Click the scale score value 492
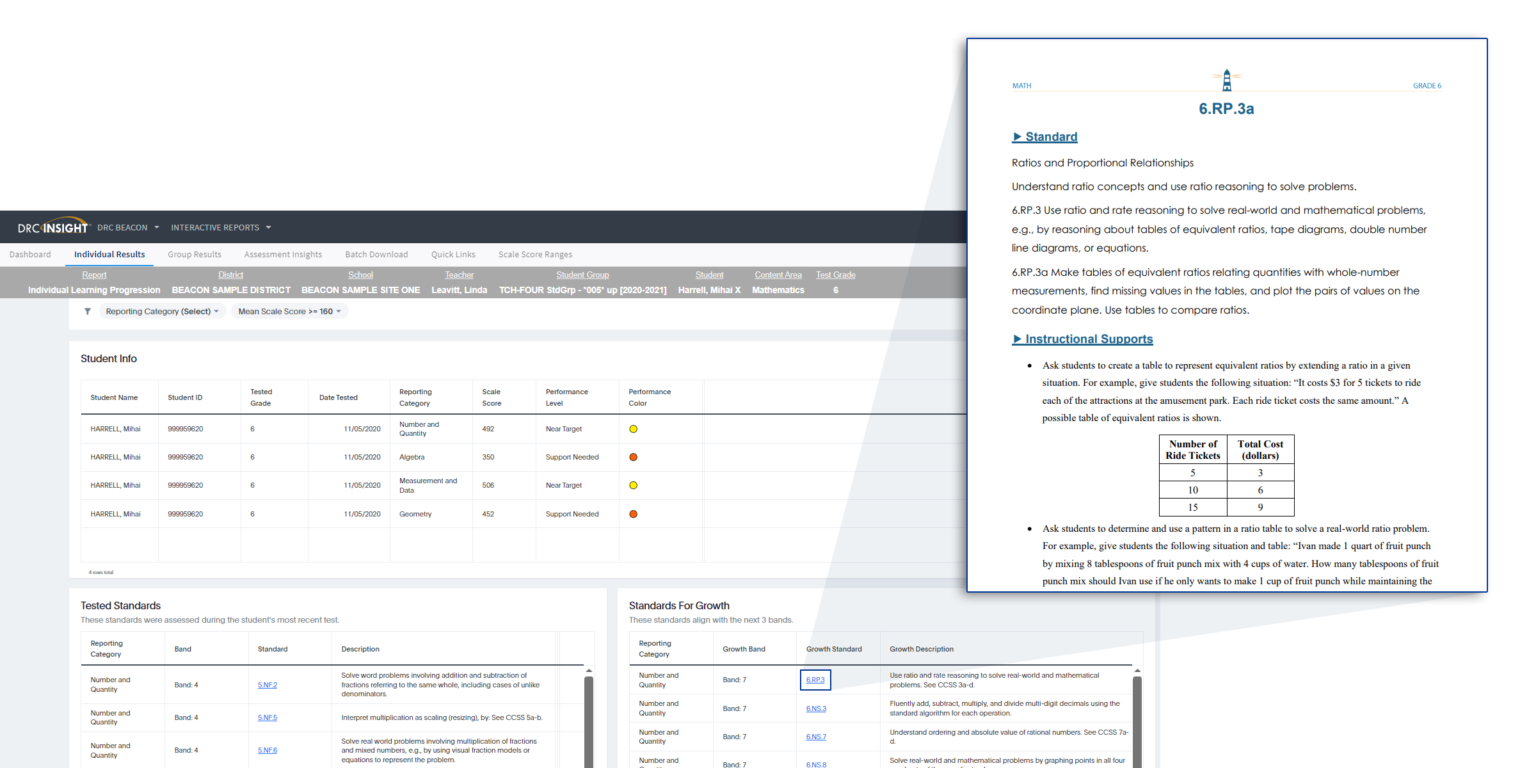Screen dimensions: 1536x768 coord(488,429)
